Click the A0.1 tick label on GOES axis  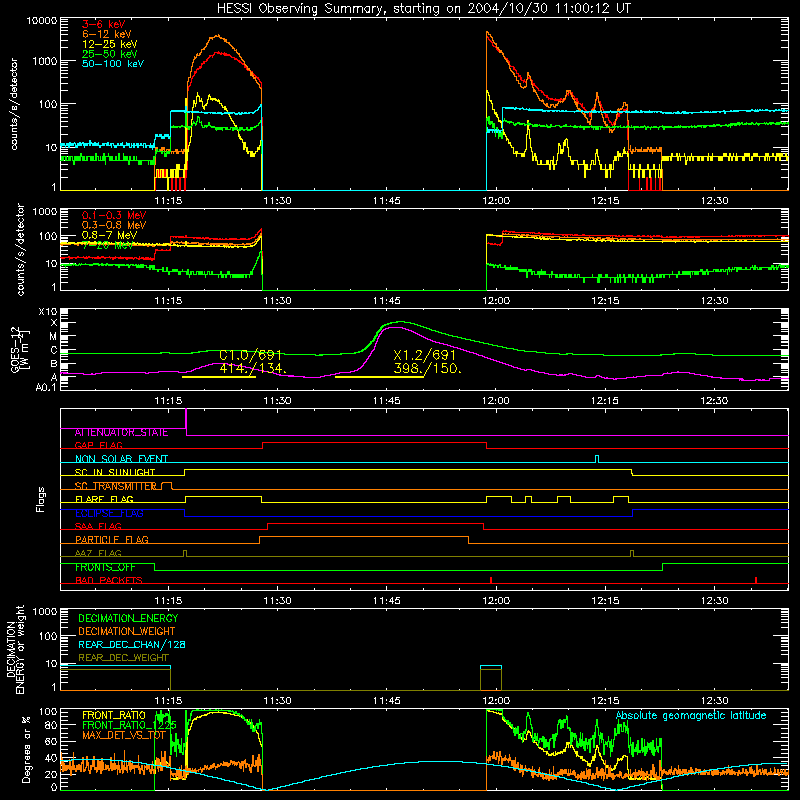click(45, 388)
